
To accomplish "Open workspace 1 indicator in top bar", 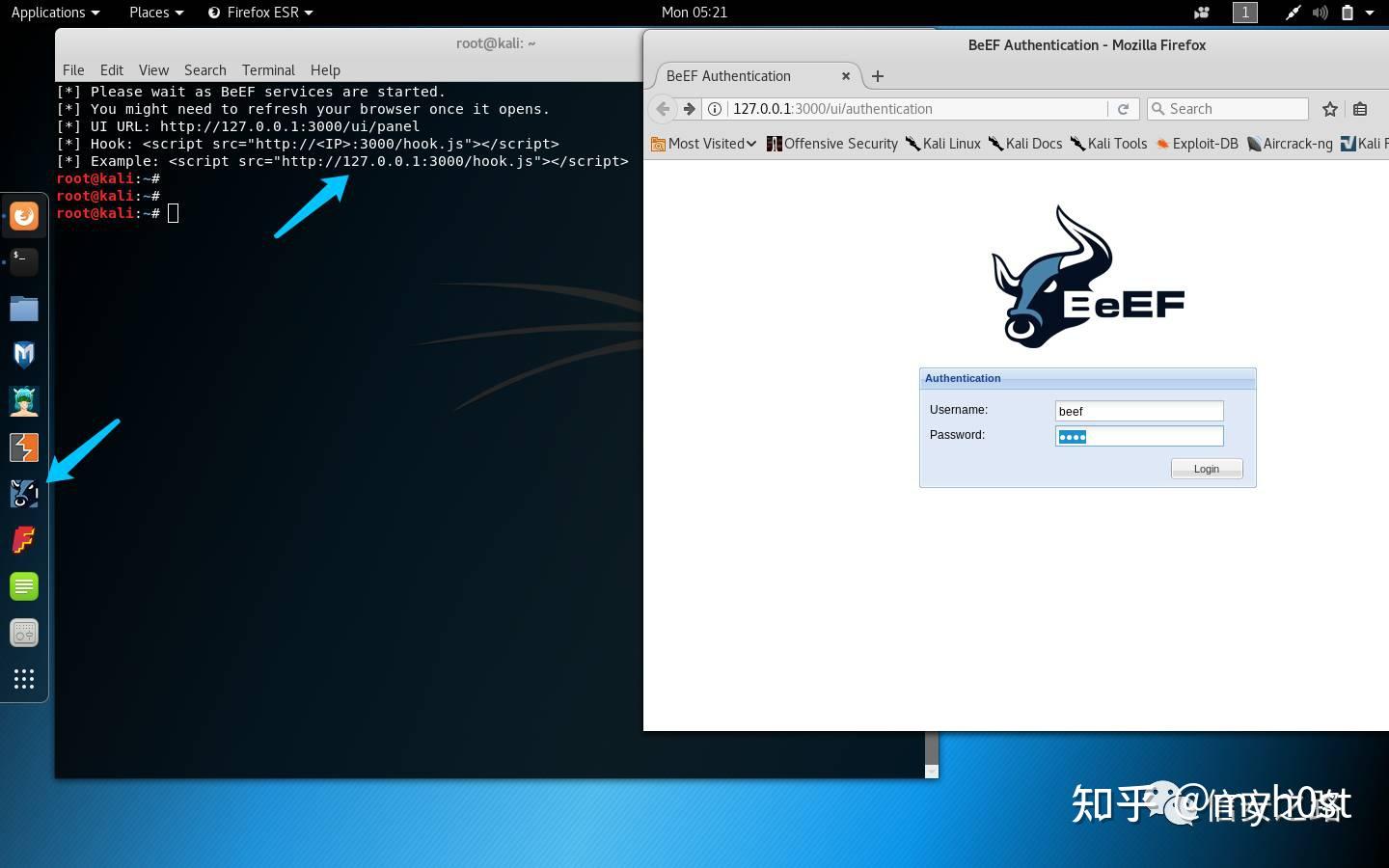I will click(1245, 13).
